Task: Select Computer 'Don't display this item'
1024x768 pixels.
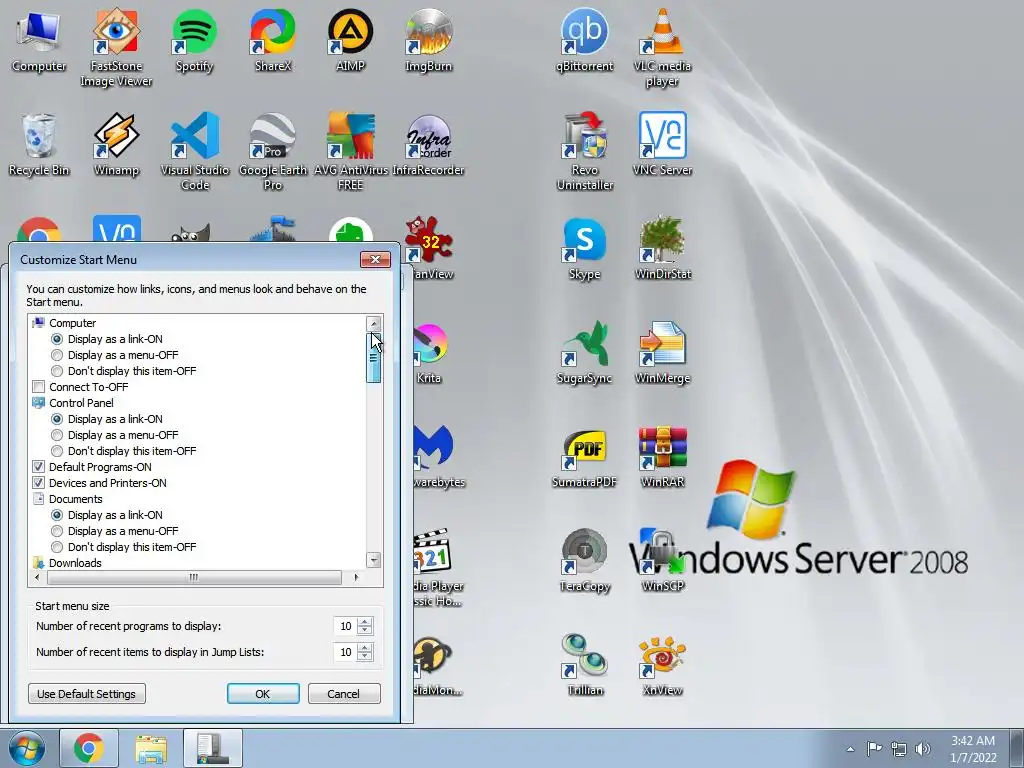Action: pyautogui.click(x=57, y=371)
